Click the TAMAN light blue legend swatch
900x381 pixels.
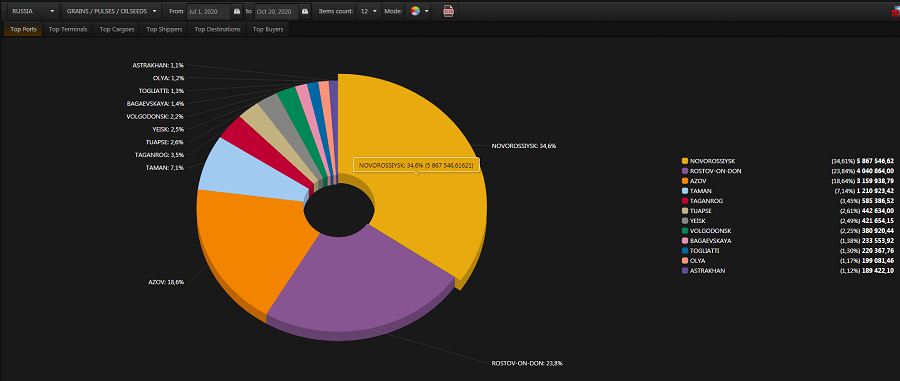tap(685, 190)
